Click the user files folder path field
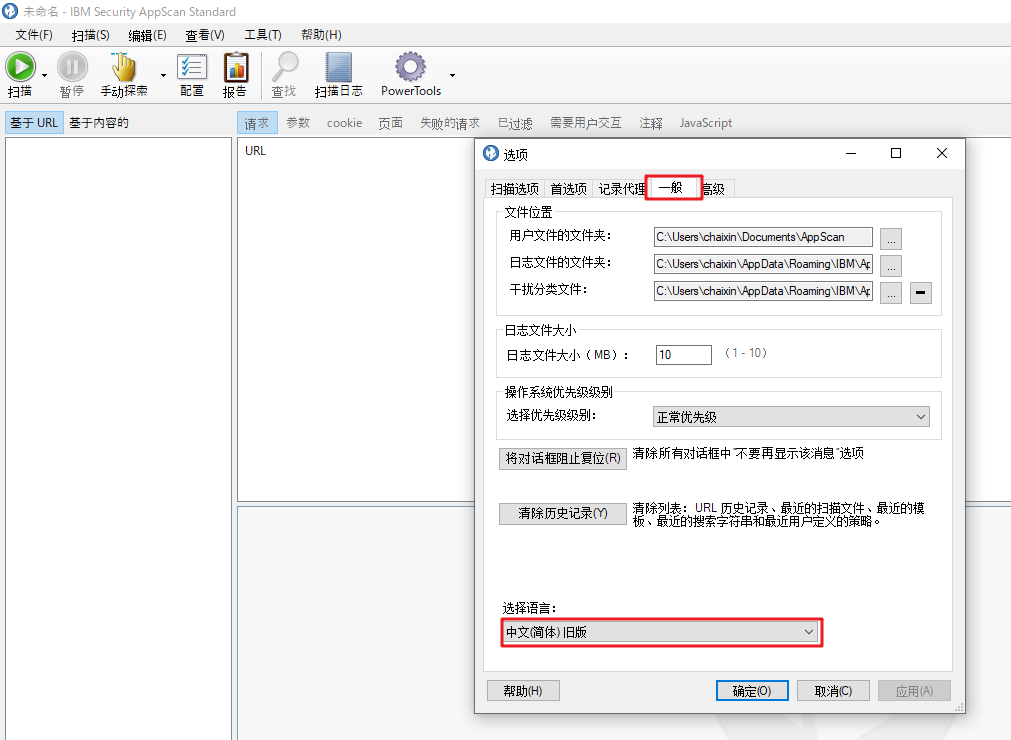1011x740 pixels. (763, 237)
